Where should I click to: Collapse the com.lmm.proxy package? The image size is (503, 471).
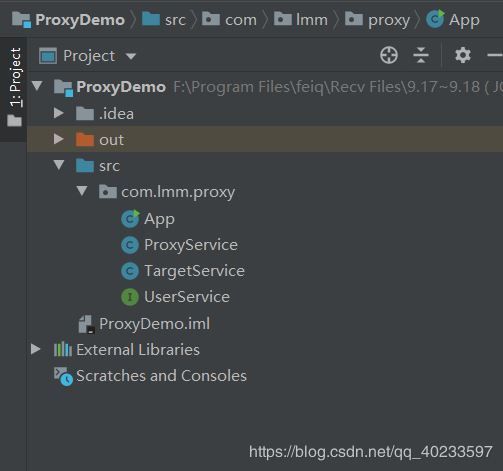82,191
